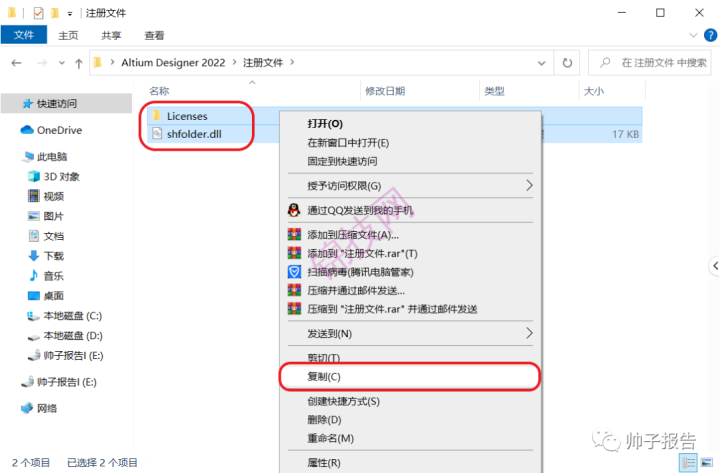Image resolution: width=720 pixels, height=473 pixels.
Task: Open the 音乐 folder
Action: 46,276
